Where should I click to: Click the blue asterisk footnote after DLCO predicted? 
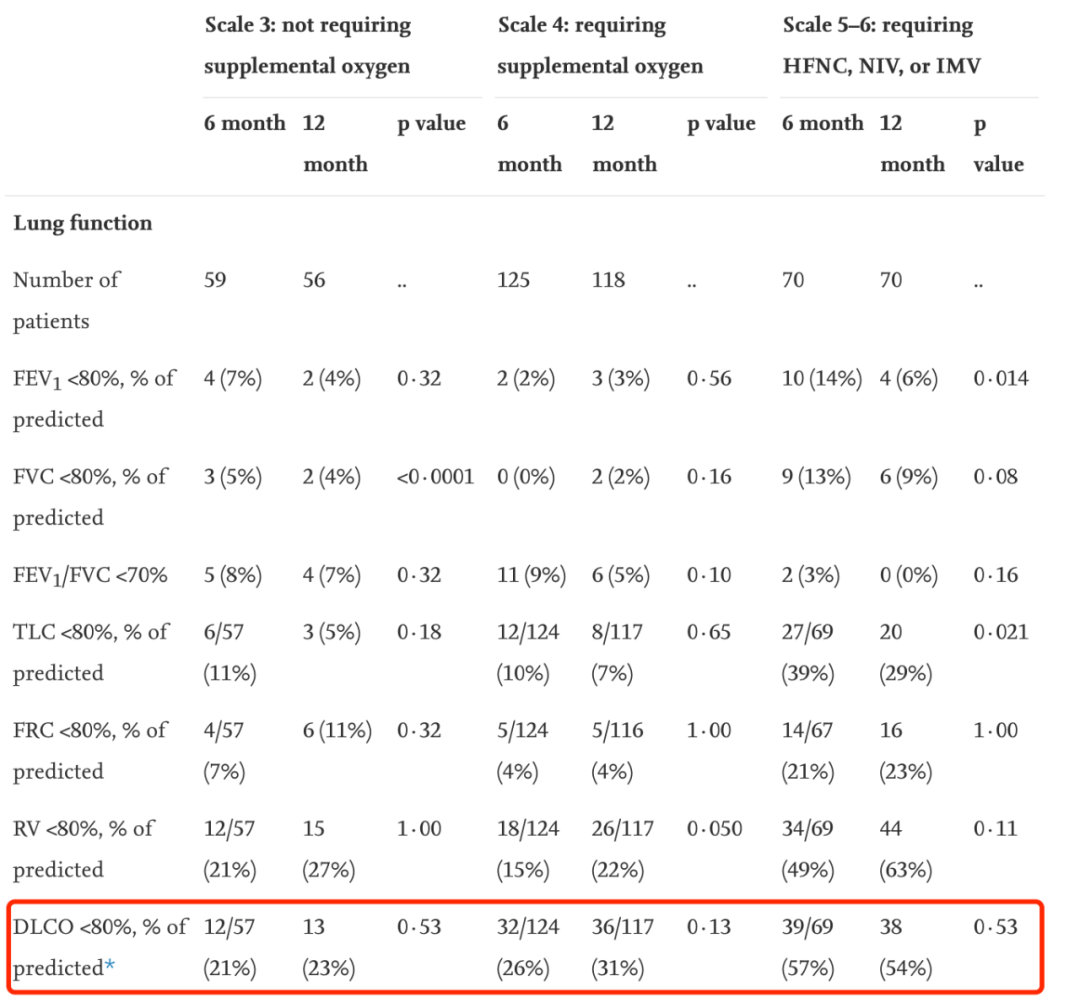(111, 968)
